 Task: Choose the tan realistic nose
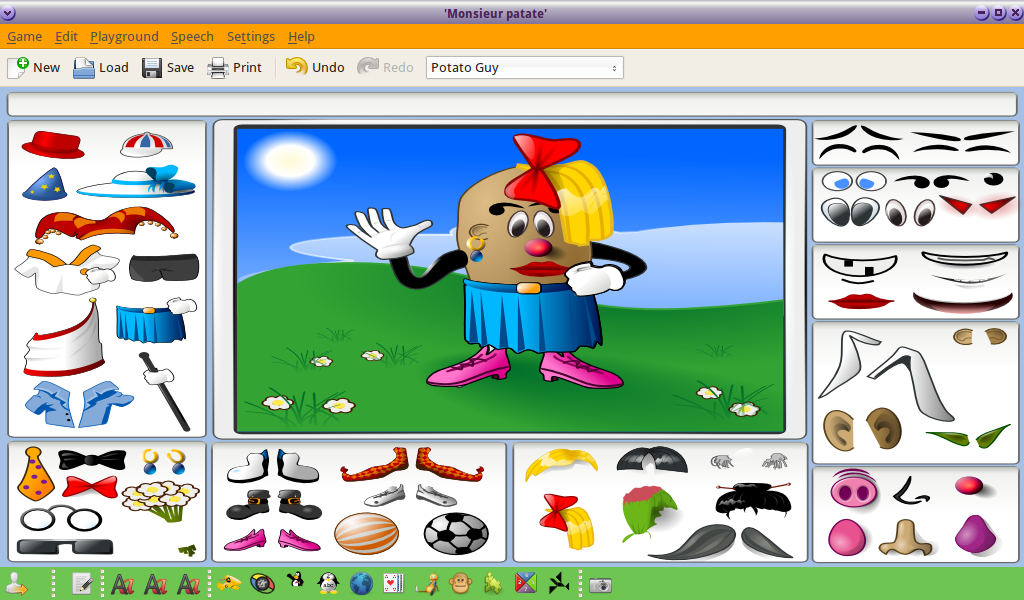pos(905,537)
